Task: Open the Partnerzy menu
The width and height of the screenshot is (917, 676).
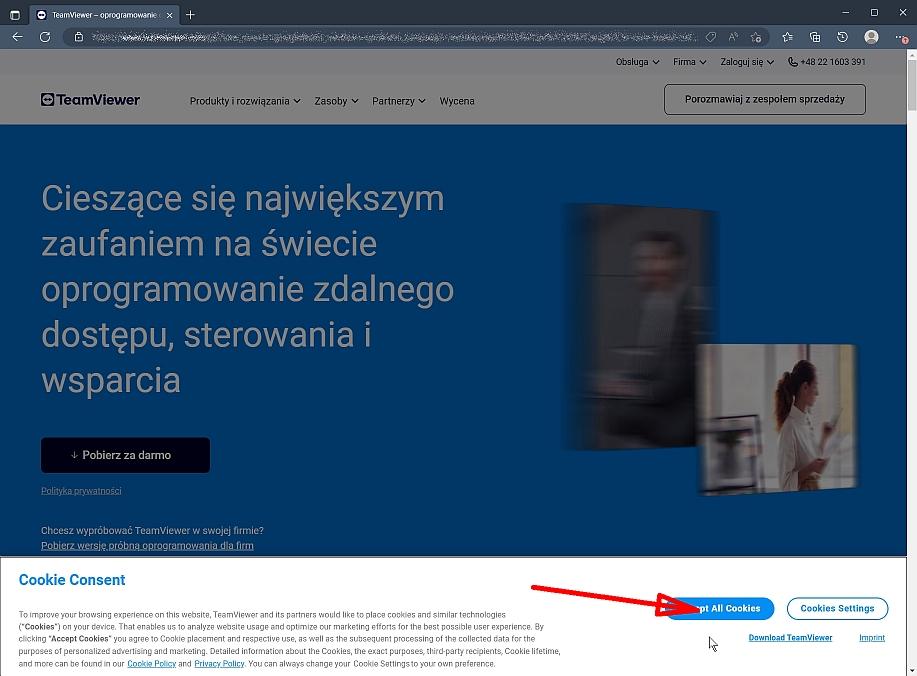Action: [x=399, y=101]
